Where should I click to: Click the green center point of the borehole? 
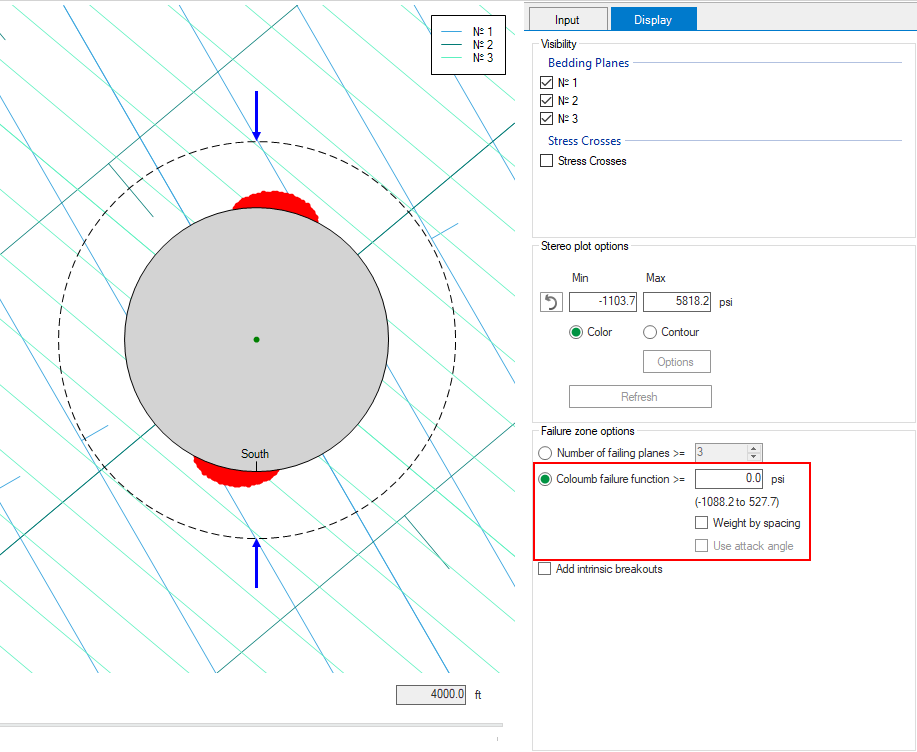pos(257,340)
